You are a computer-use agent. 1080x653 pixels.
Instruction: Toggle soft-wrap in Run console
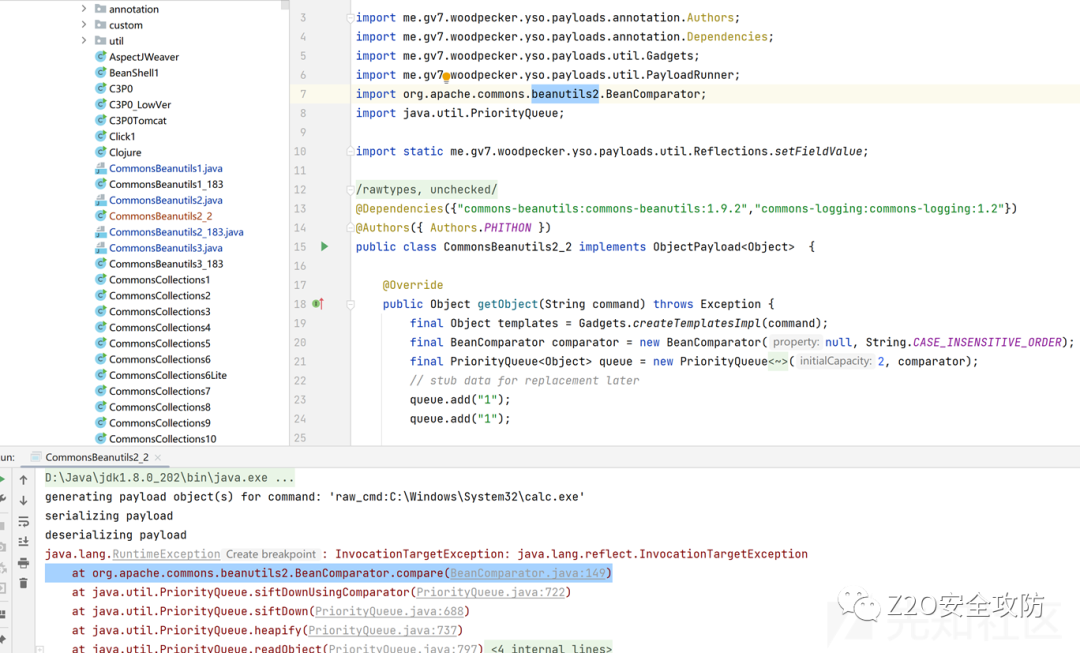click(23, 521)
